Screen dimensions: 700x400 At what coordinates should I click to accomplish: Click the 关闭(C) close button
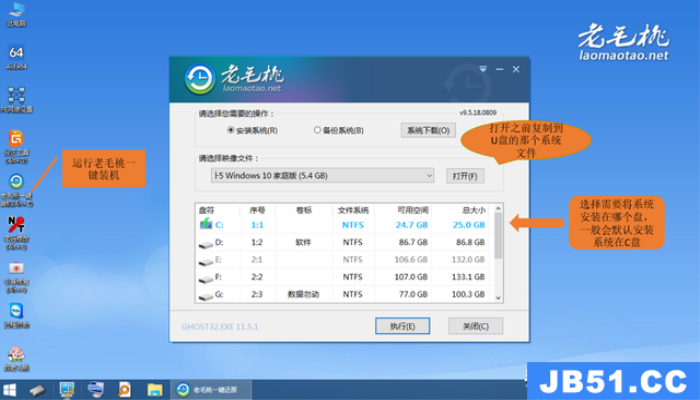[x=475, y=326]
